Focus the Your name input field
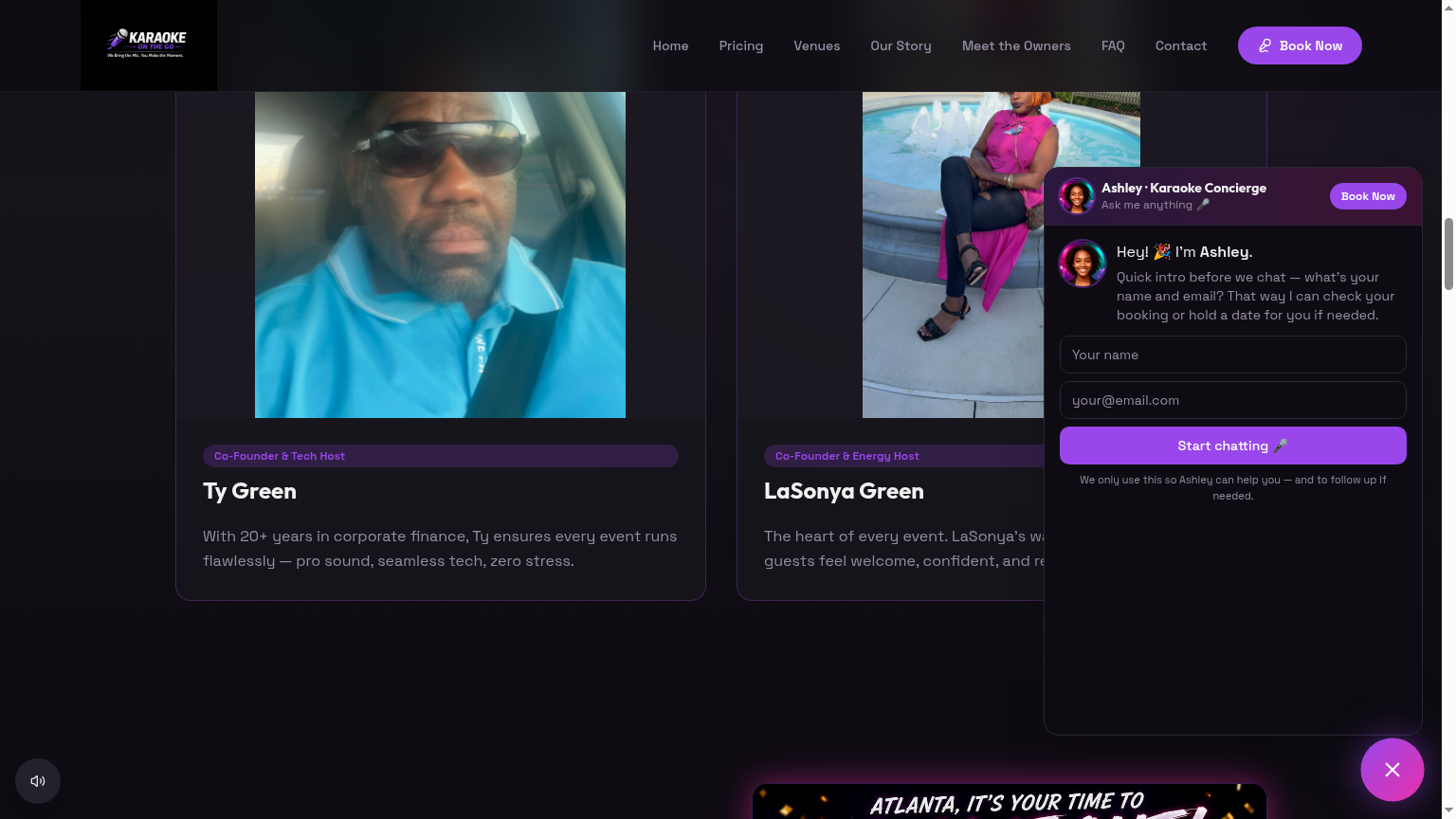This screenshot has width=1456, height=819. [1232, 355]
